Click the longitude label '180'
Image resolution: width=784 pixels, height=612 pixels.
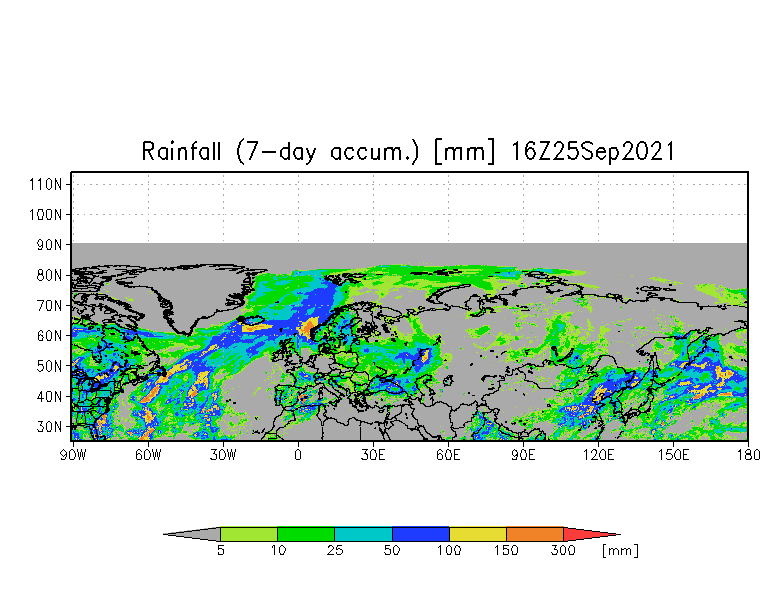(748, 455)
